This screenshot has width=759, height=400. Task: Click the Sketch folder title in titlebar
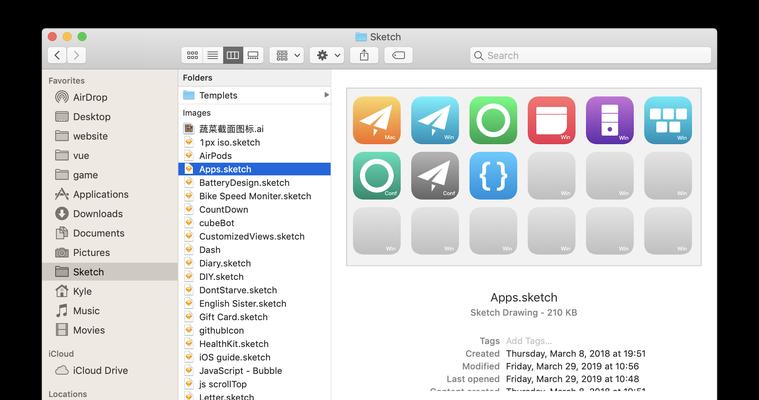click(378, 37)
